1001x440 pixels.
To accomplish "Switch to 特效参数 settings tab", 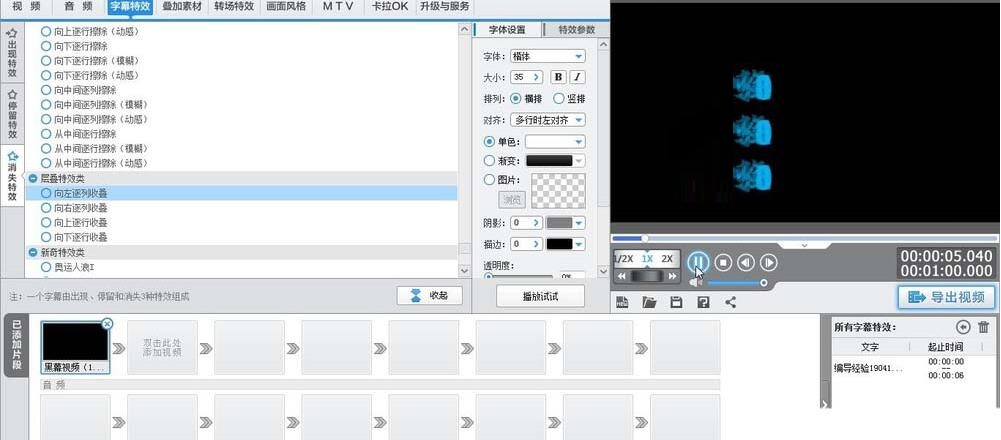I will click(576, 30).
